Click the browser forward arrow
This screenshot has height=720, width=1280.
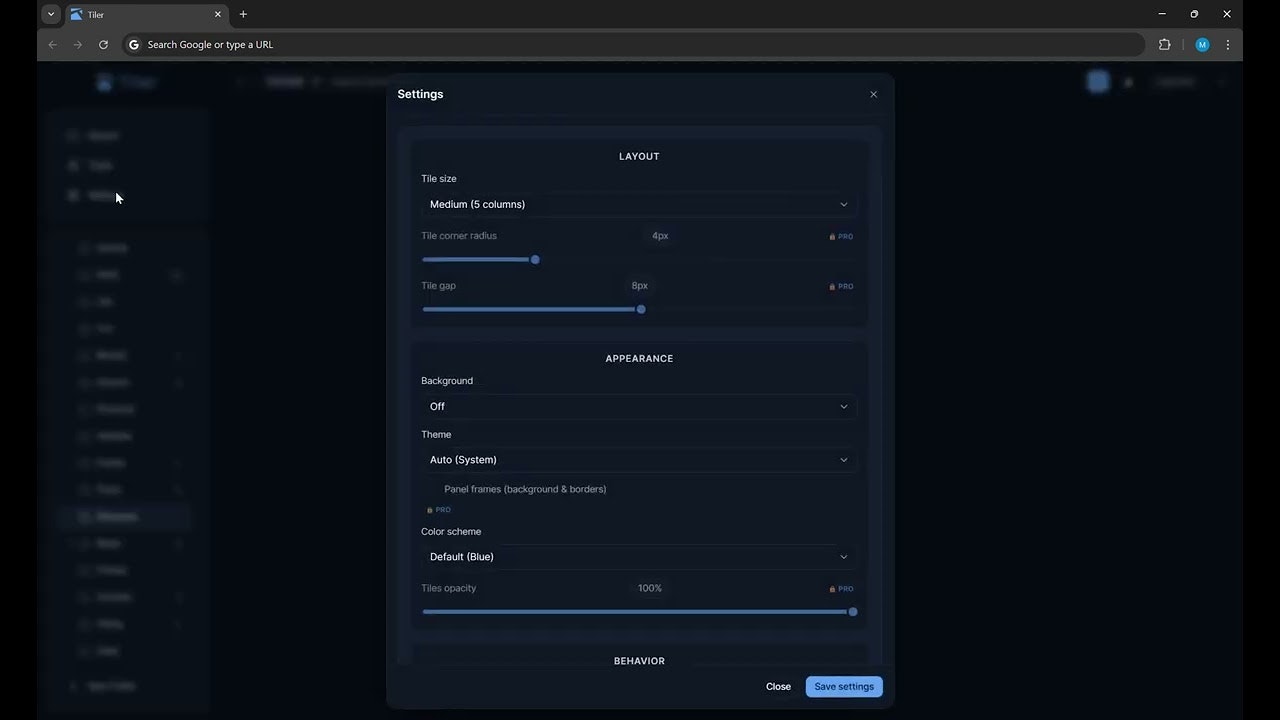(77, 44)
